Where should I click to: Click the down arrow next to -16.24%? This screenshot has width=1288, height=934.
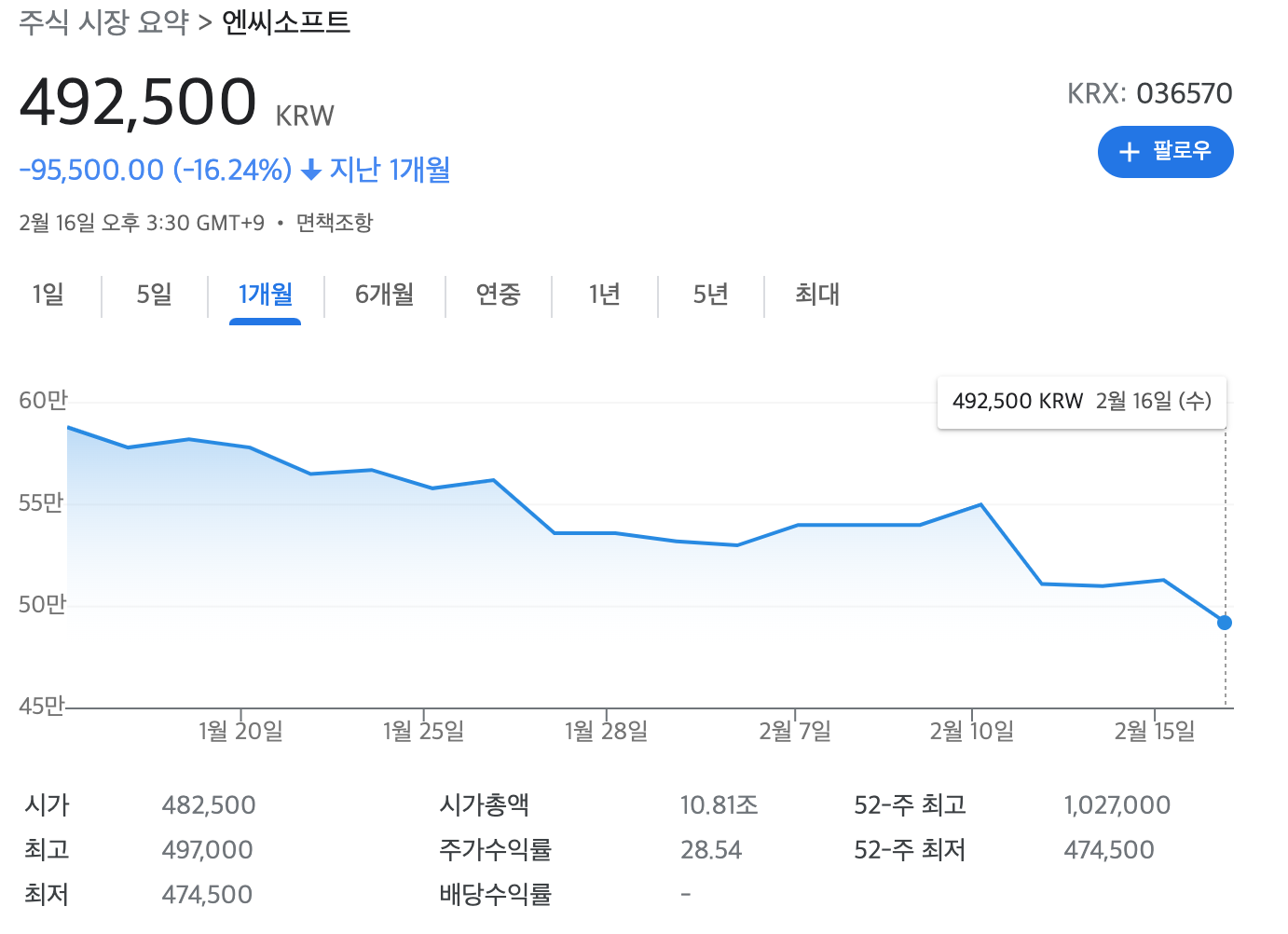point(312,170)
